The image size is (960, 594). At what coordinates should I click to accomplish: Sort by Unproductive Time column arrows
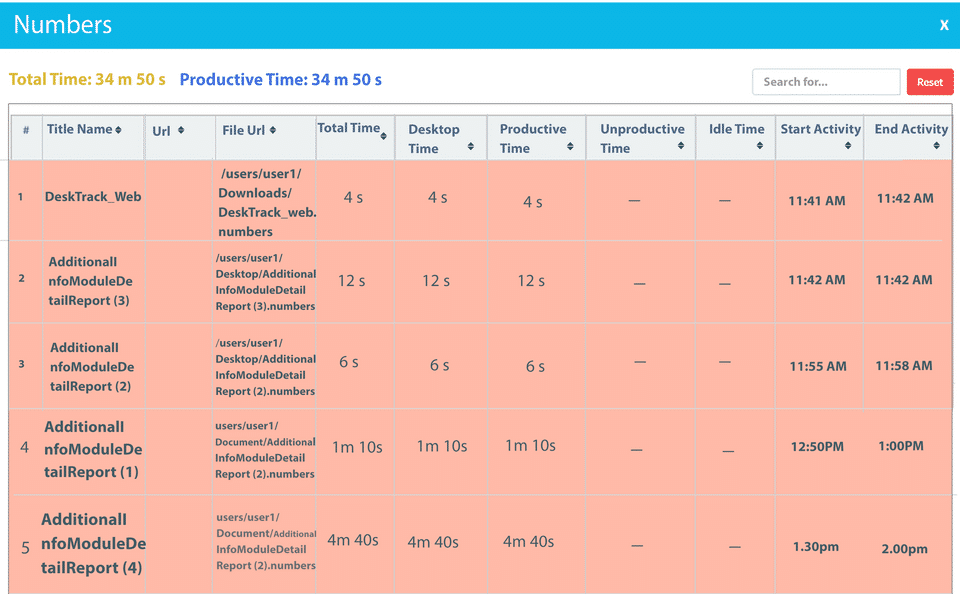coord(681,146)
